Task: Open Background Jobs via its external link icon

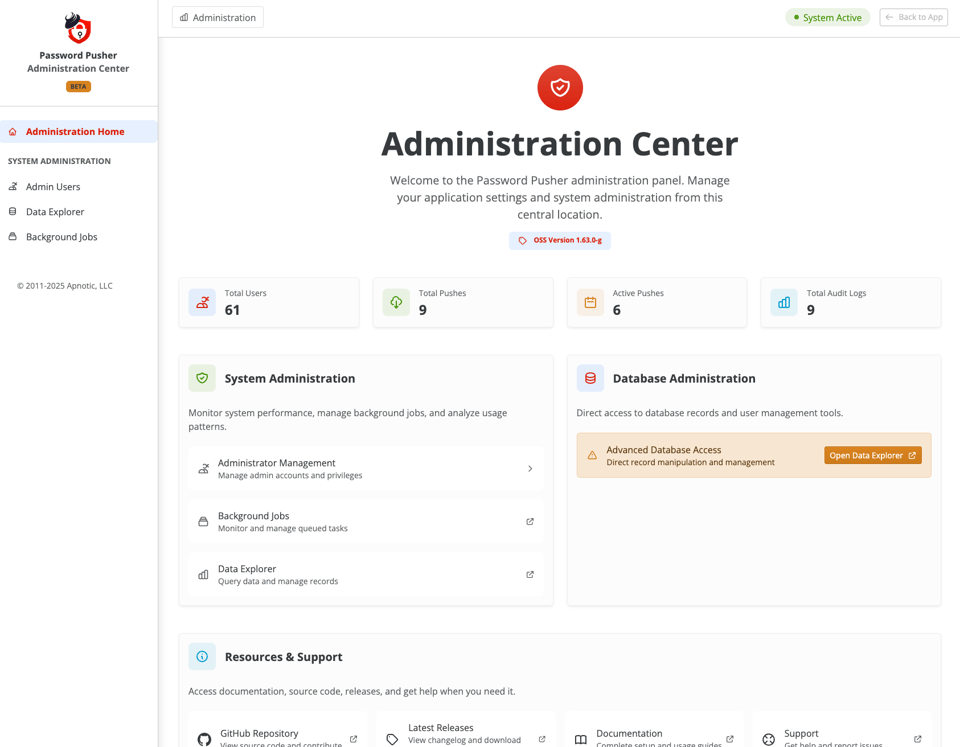Action: tap(529, 521)
